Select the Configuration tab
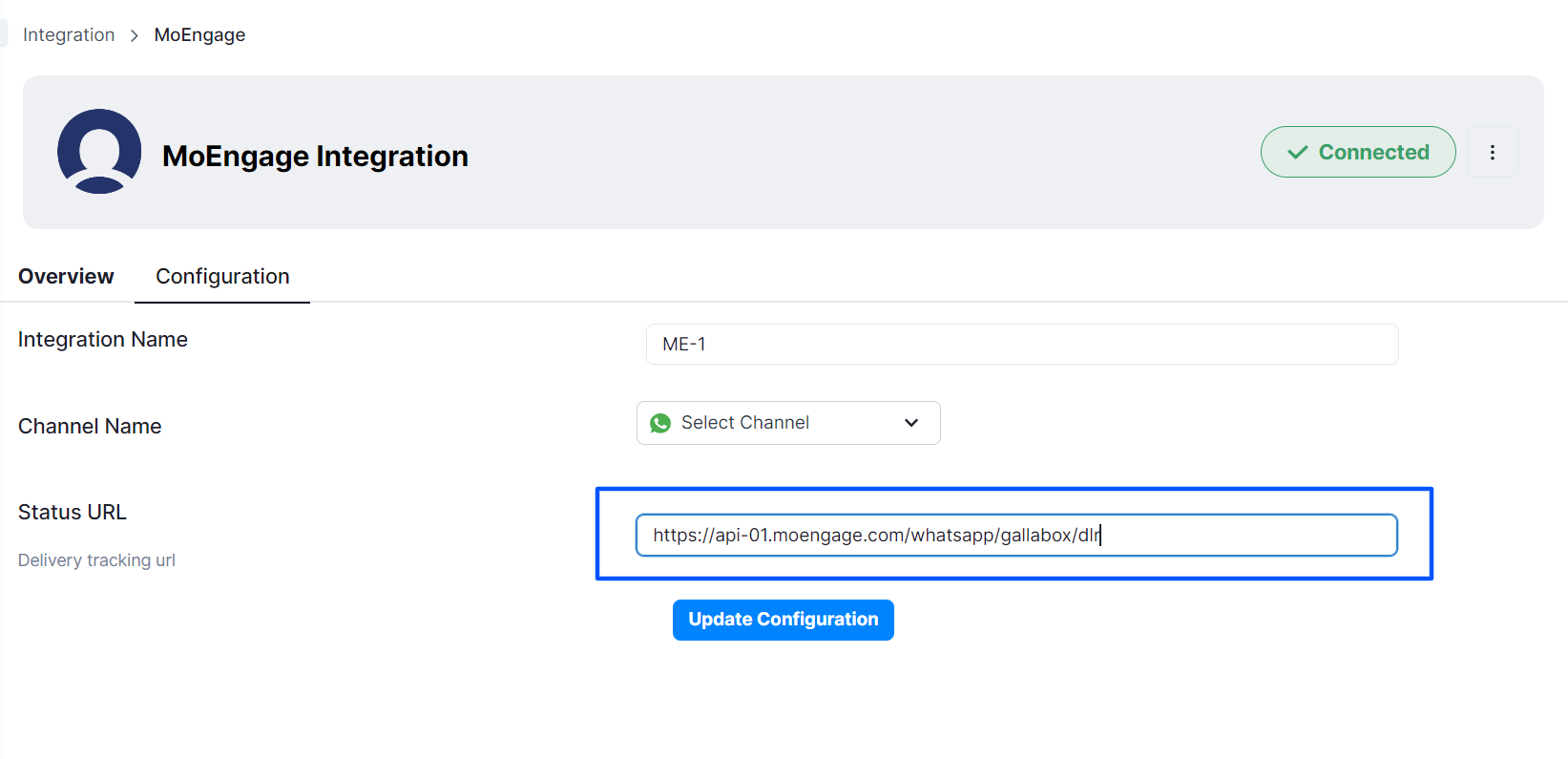The image size is (1568, 759). pyautogui.click(x=222, y=277)
